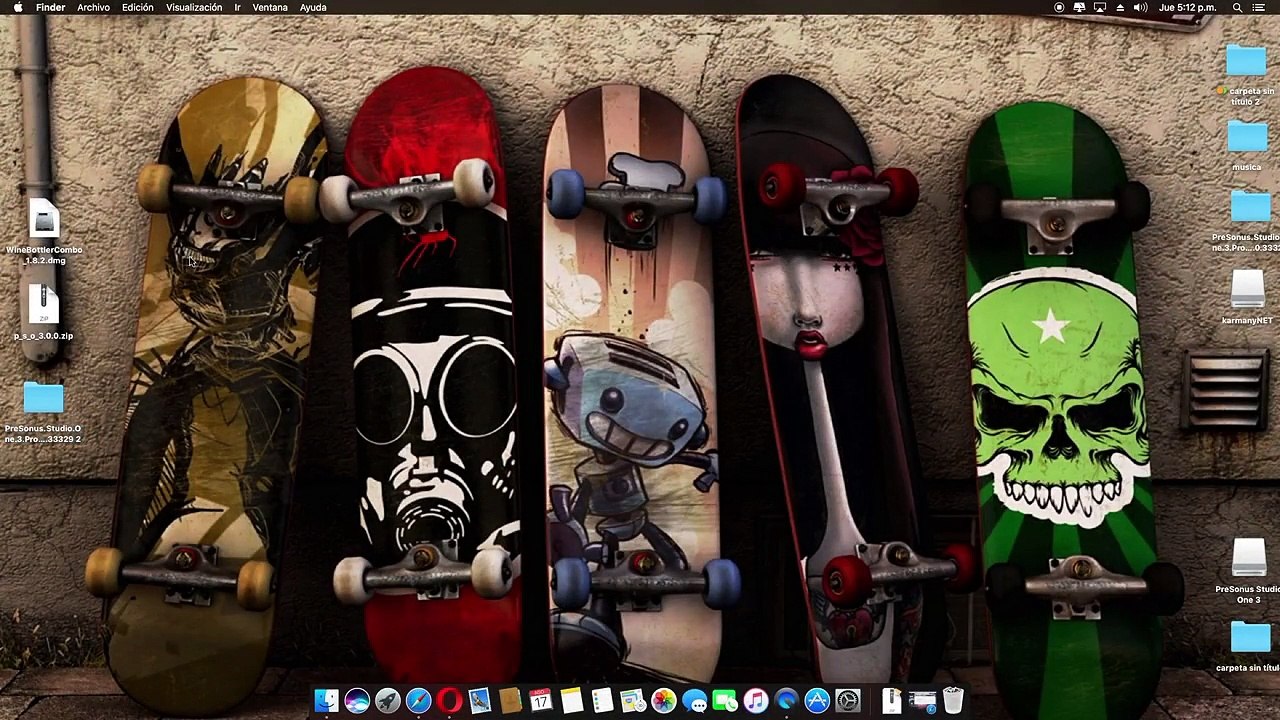This screenshot has width=1280, height=720.
Task: Open Notes app from the dock
Action: tap(572, 701)
